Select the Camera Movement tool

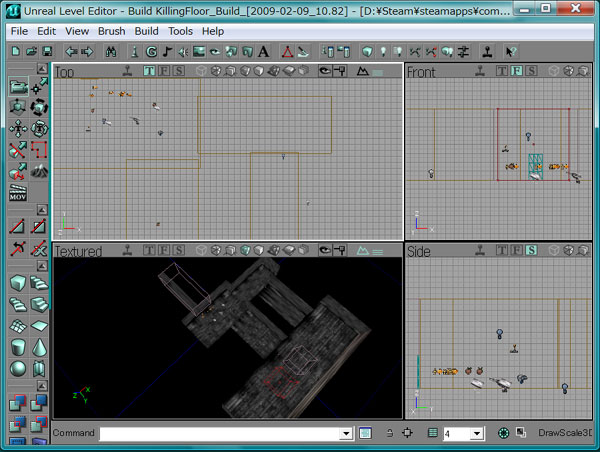tap(18, 86)
